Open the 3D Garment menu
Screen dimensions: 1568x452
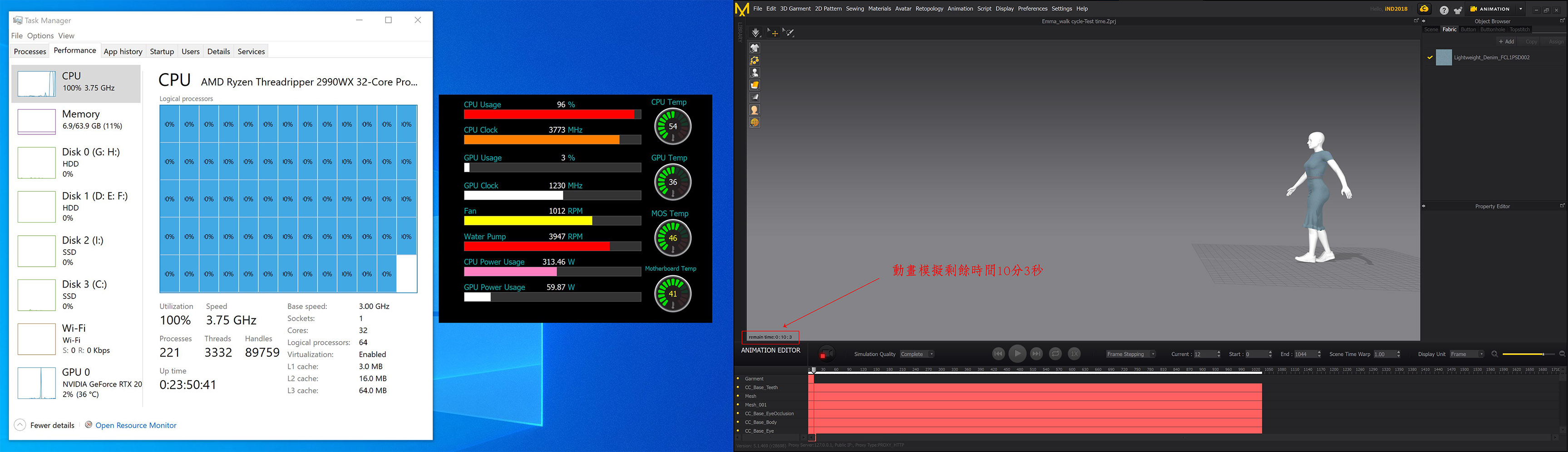pos(795,9)
